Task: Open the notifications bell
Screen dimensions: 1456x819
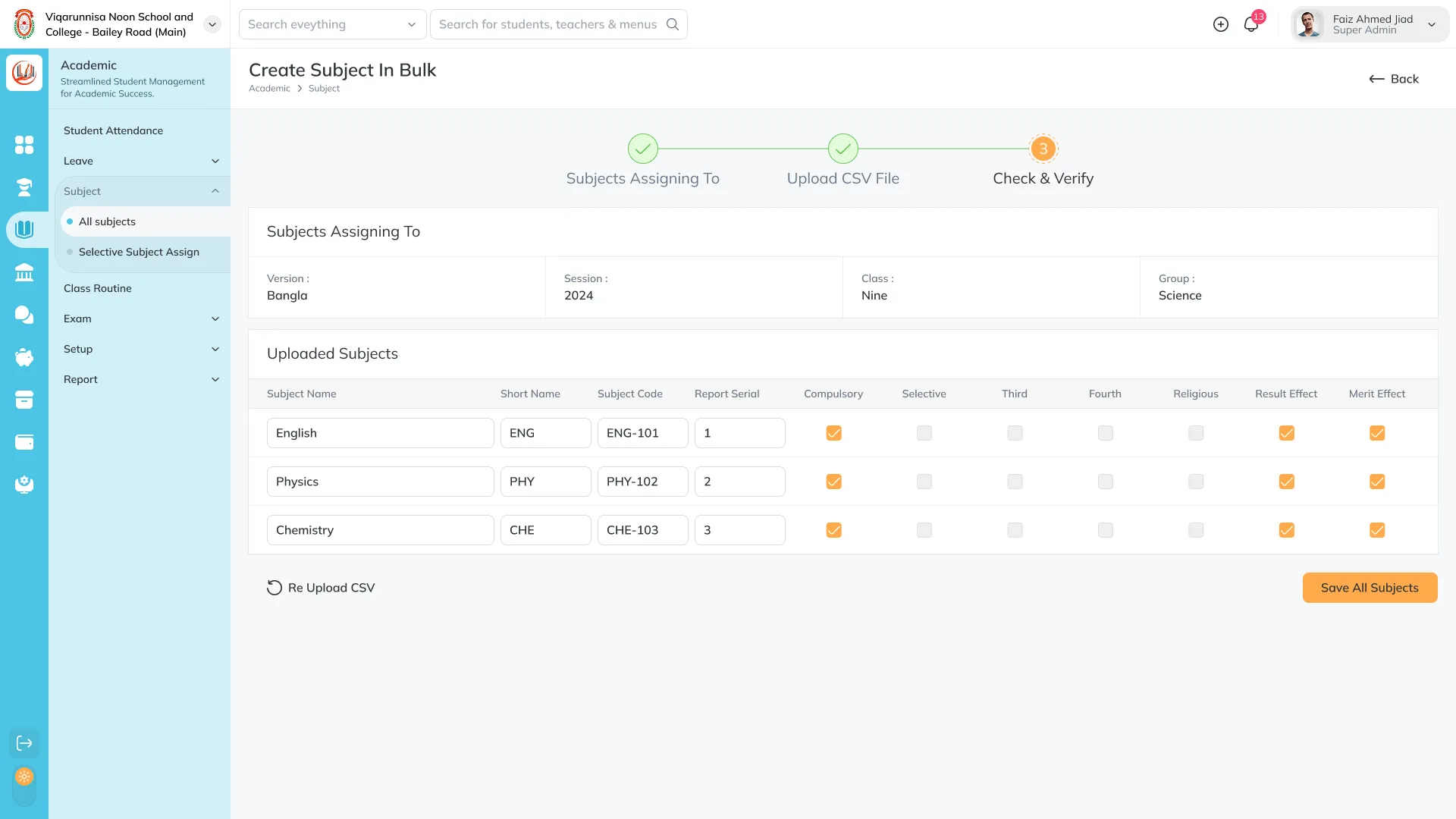Action: [1251, 24]
